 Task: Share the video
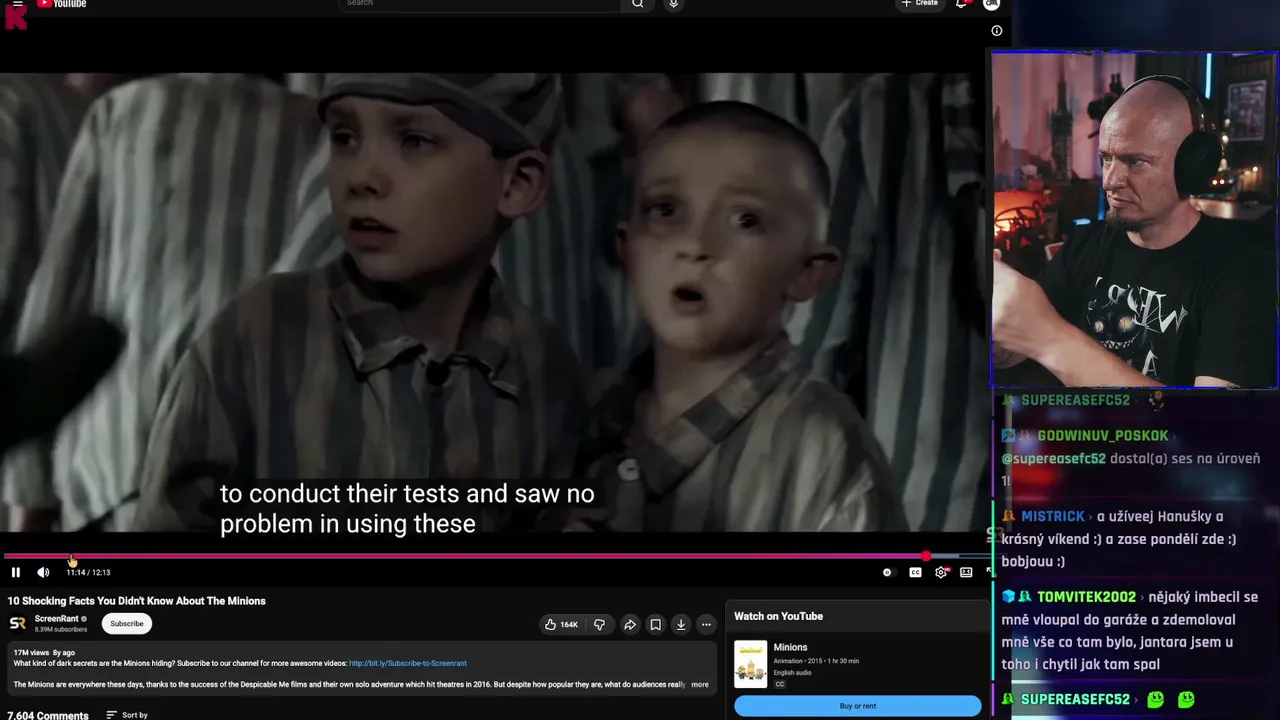630,625
